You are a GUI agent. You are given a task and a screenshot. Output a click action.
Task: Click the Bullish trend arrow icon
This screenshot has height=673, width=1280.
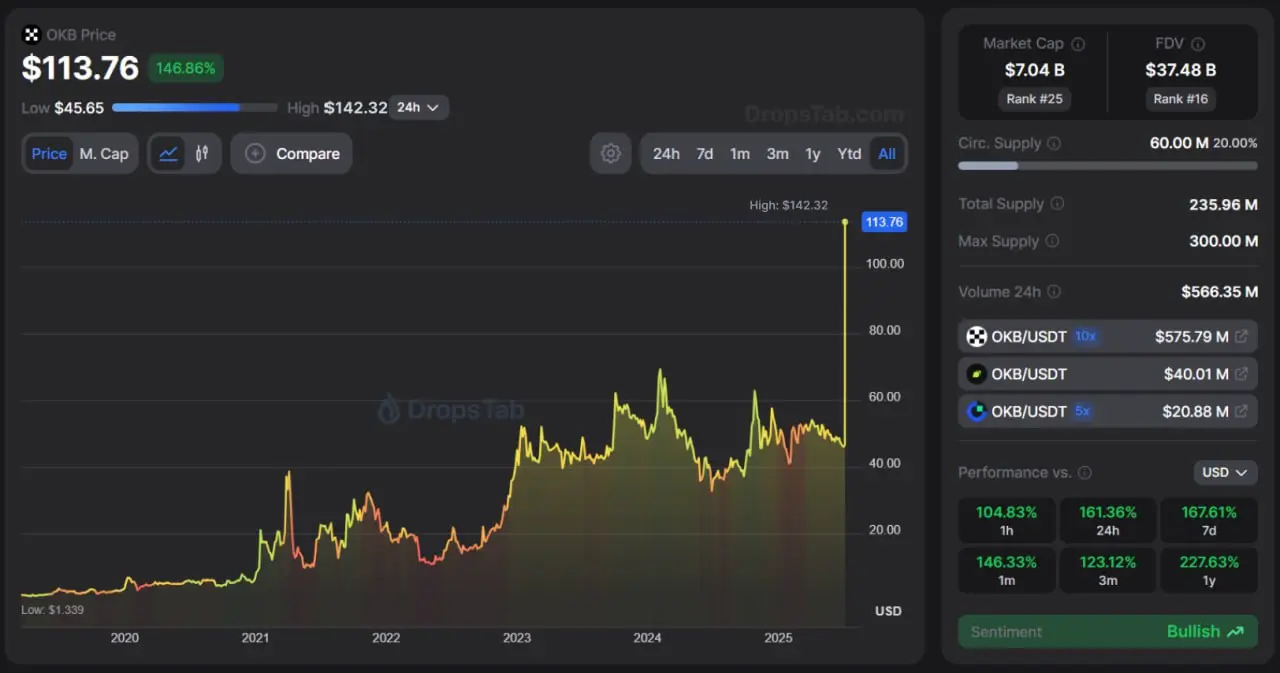1236,632
